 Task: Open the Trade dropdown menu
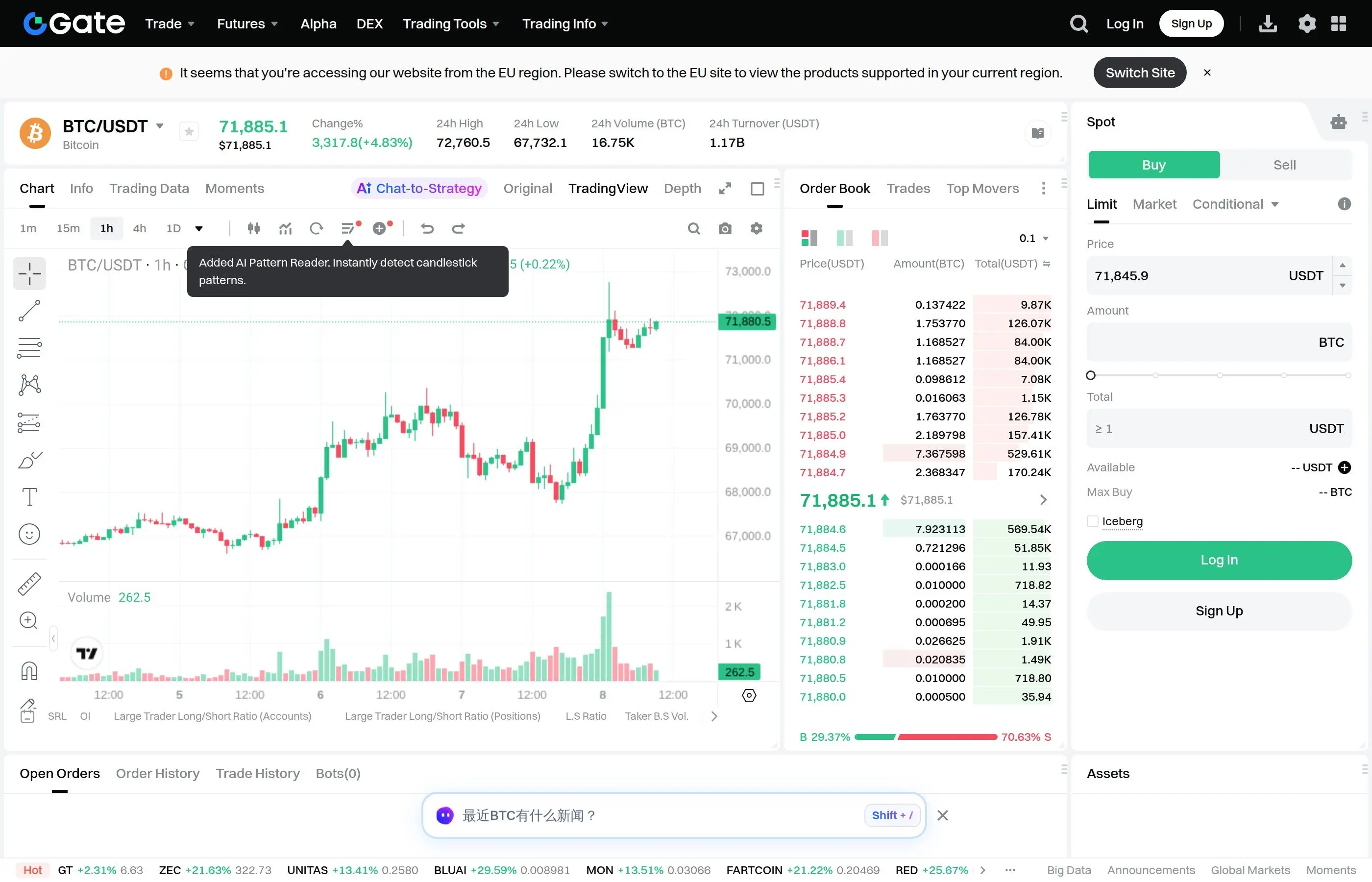(170, 24)
